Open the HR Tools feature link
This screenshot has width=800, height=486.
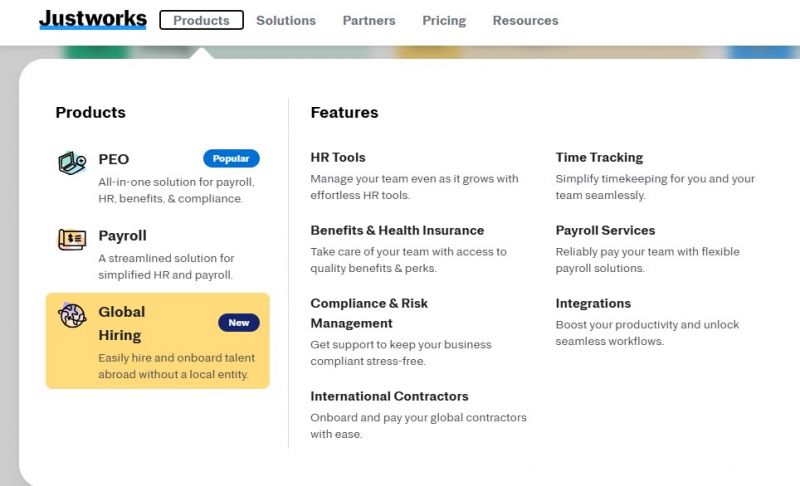tap(338, 158)
